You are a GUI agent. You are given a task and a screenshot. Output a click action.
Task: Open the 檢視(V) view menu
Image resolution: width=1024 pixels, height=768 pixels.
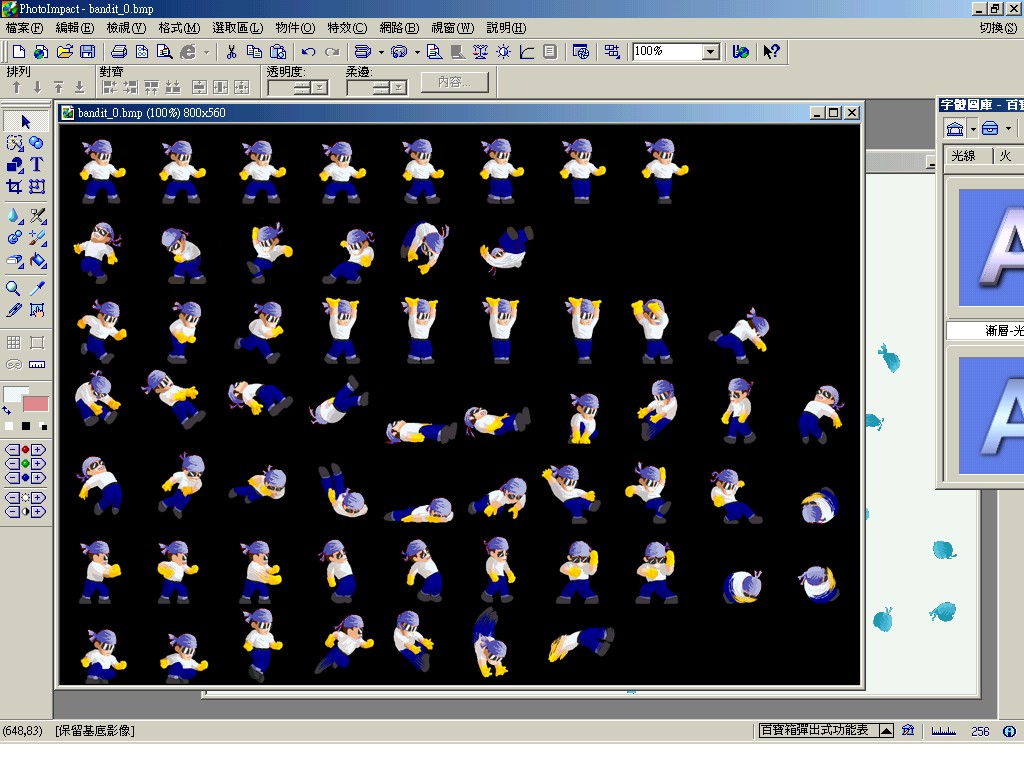(126, 28)
